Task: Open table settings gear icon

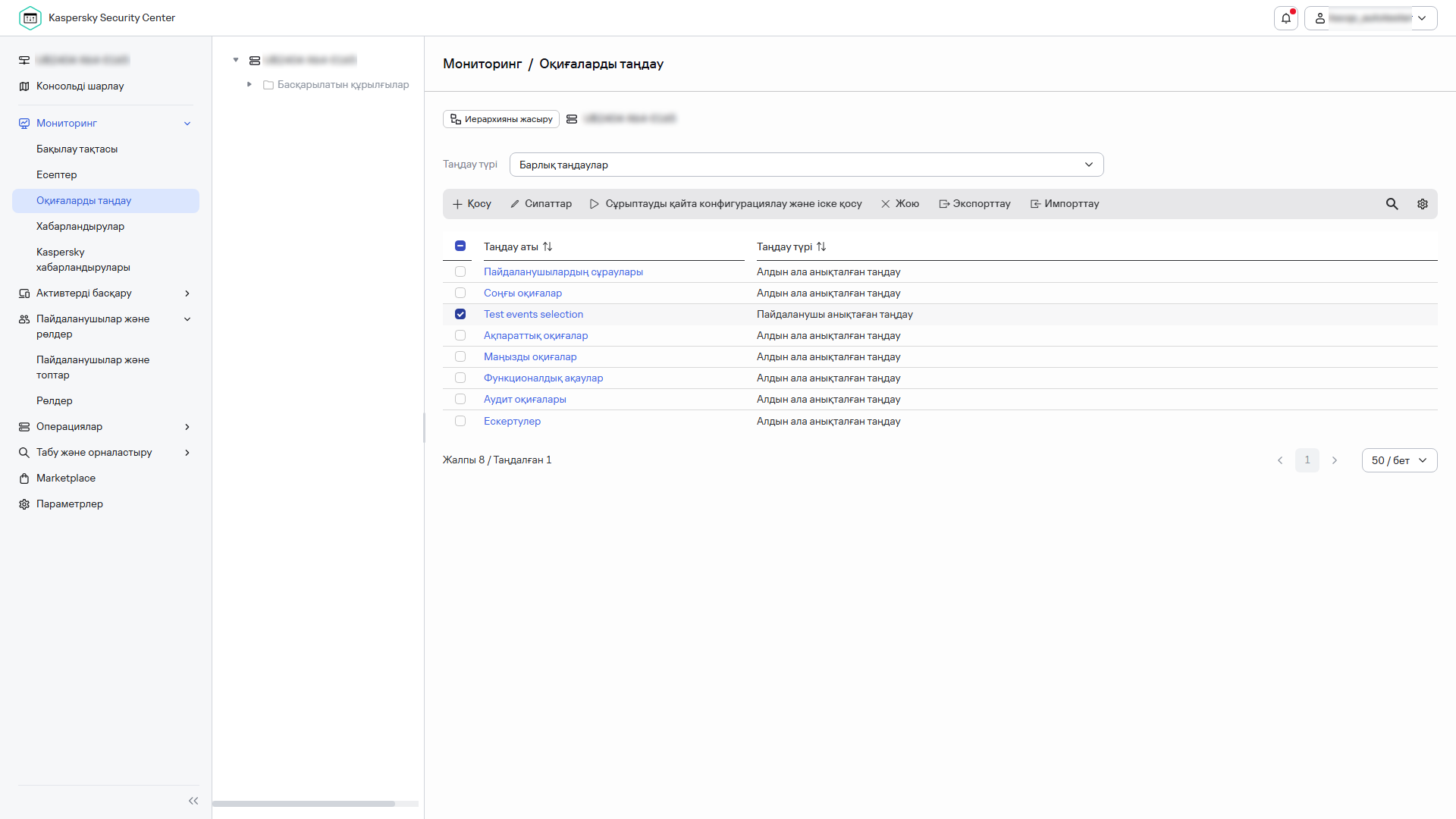Action: (x=1422, y=204)
